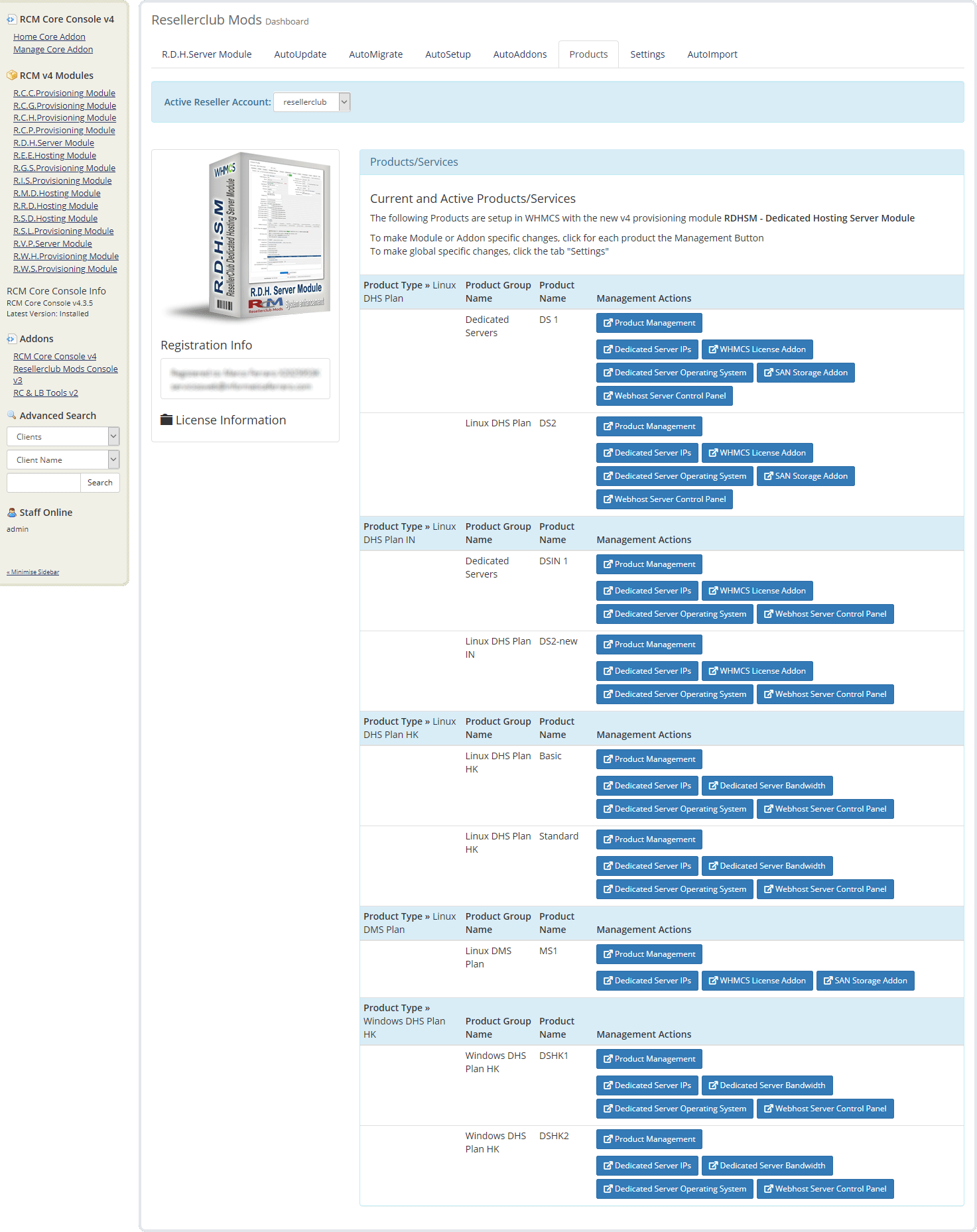Open Dedicated Server Bandwidth for Standard product
Viewport: 977px width, 1232px height.
[x=767, y=866]
